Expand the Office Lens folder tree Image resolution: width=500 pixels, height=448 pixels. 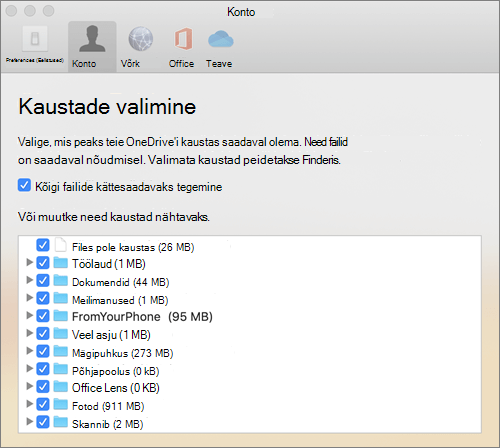click(30, 386)
